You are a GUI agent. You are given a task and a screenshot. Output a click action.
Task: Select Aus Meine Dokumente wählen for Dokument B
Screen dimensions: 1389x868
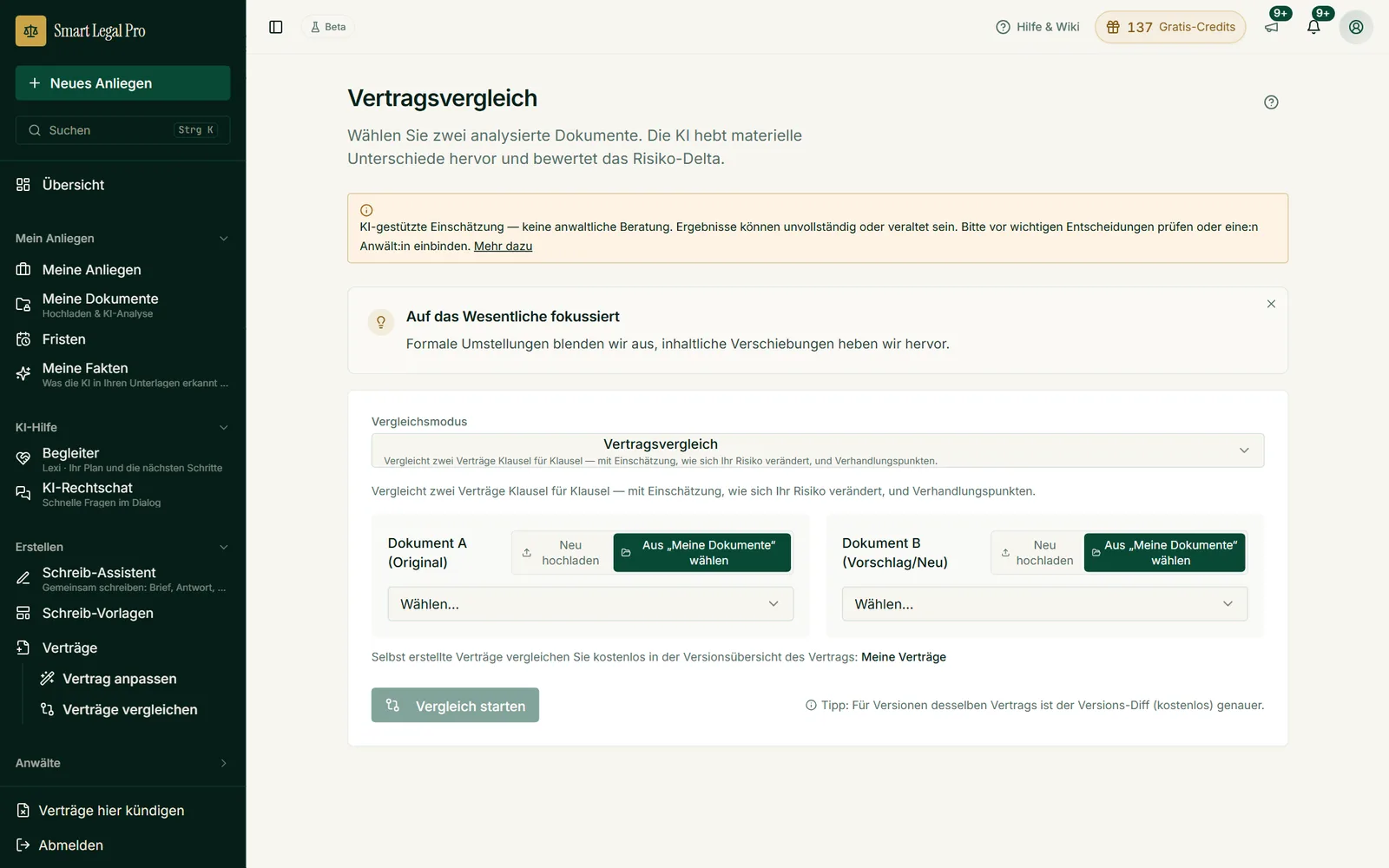(x=1164, y=553)
